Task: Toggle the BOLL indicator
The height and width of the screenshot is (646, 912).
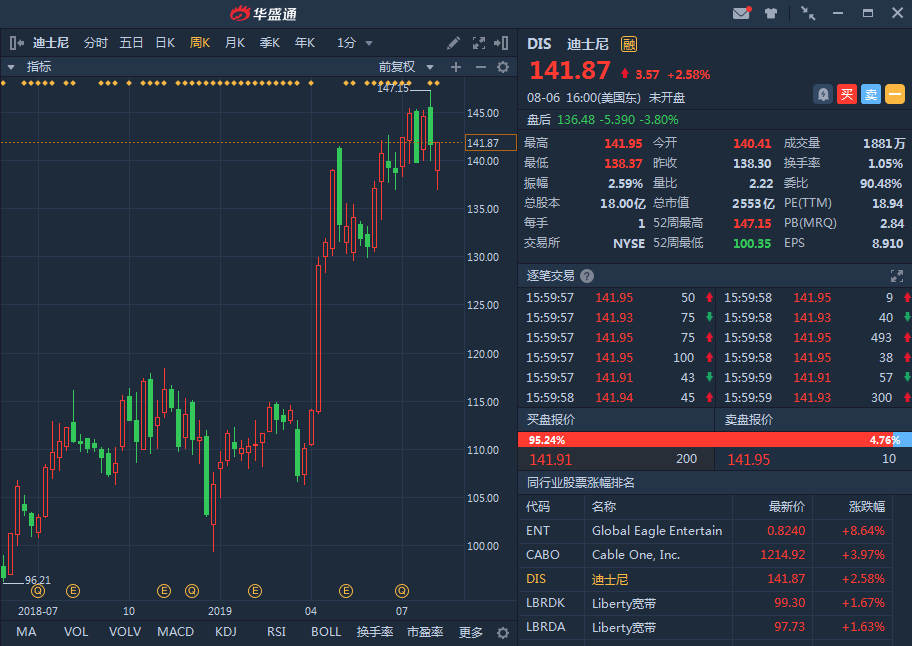Action: [x=326, y=632]
